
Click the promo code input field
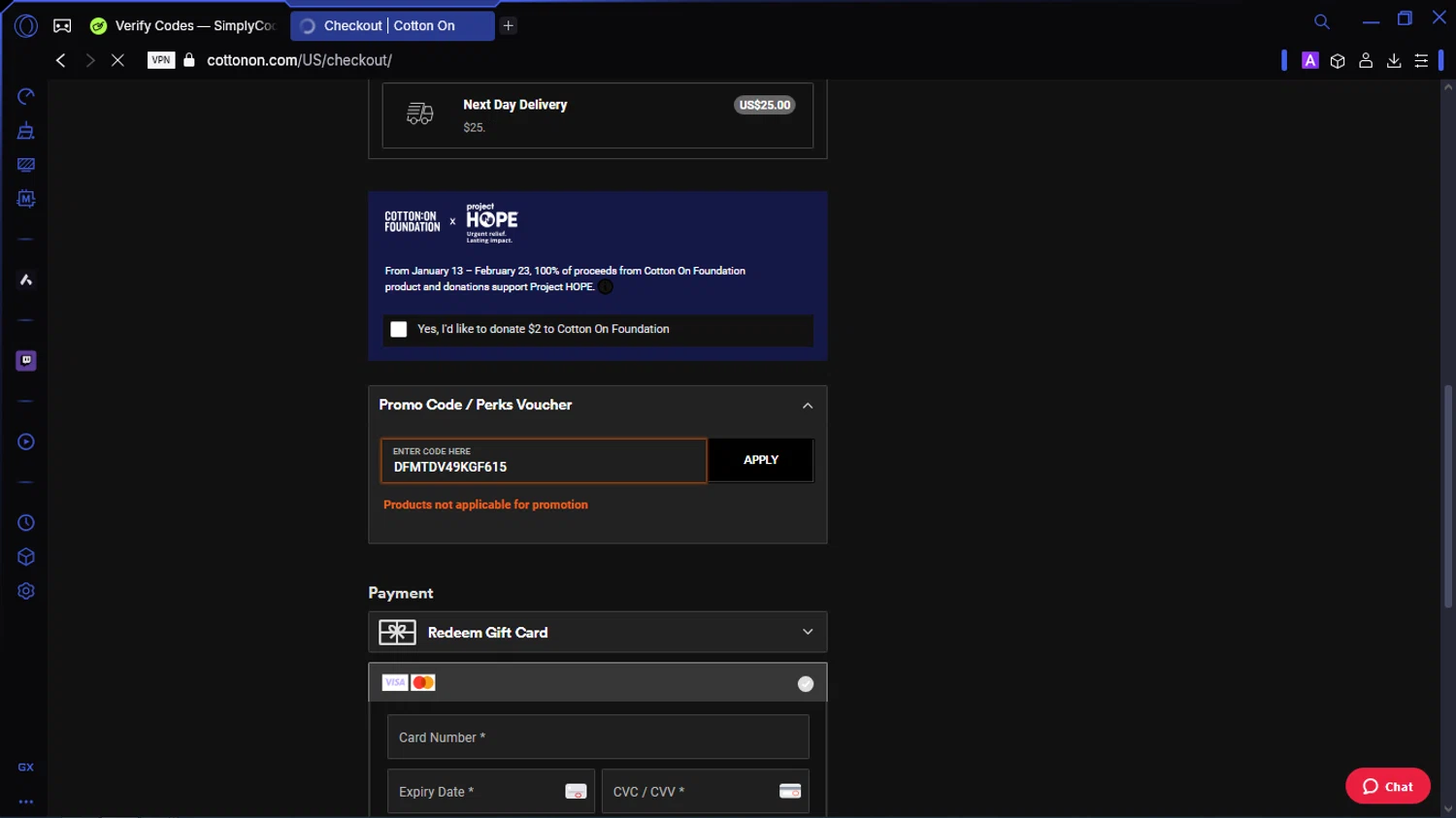point(544,460)
